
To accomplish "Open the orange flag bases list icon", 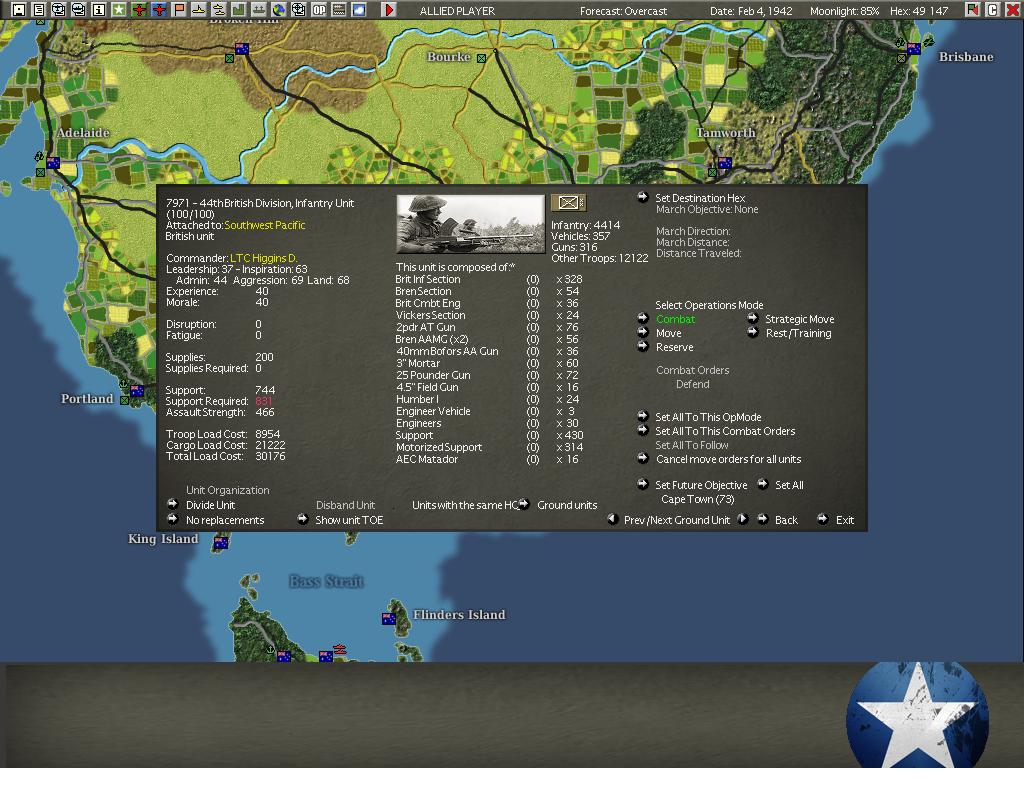I will (x=179, y=10).
